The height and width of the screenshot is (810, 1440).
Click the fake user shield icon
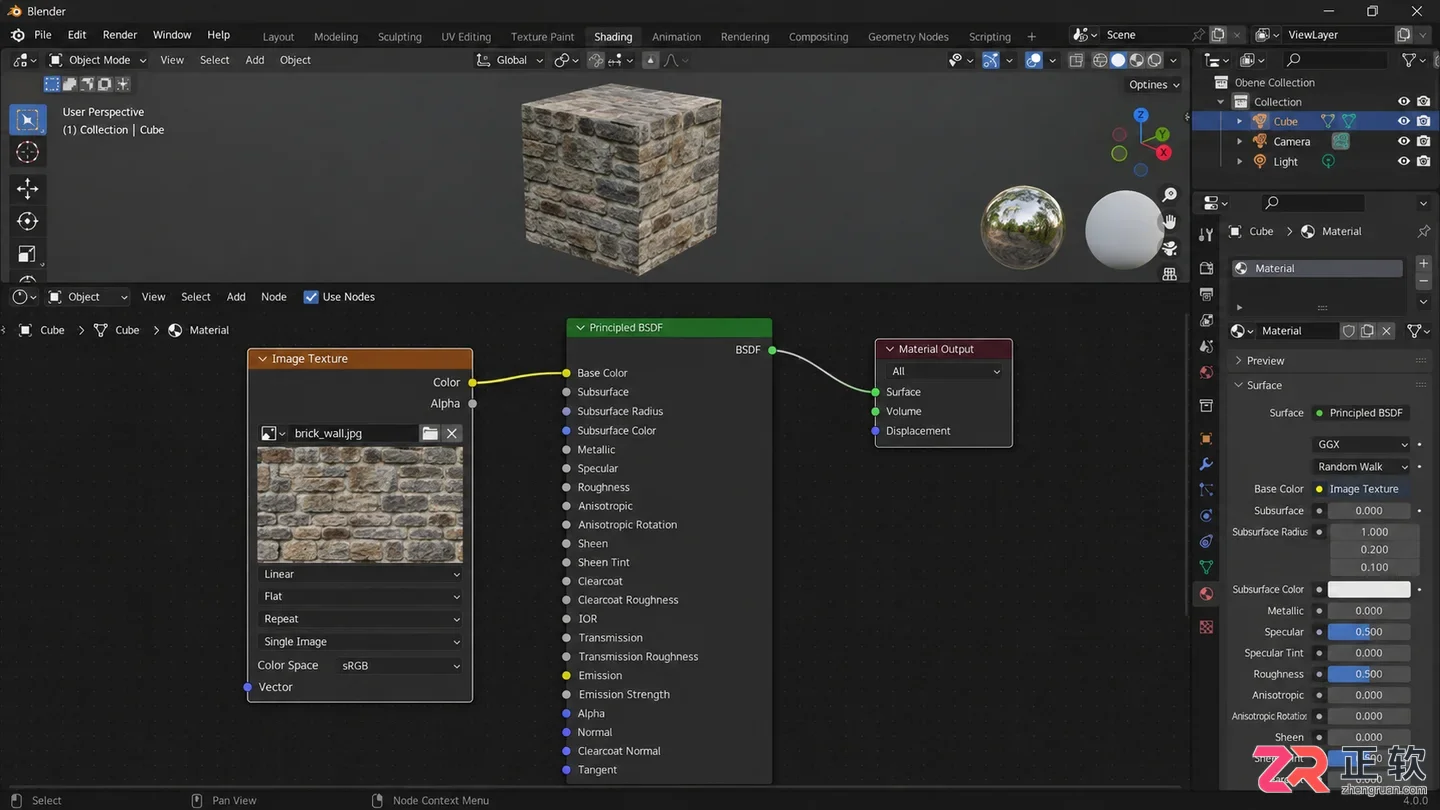[1348, 331]
